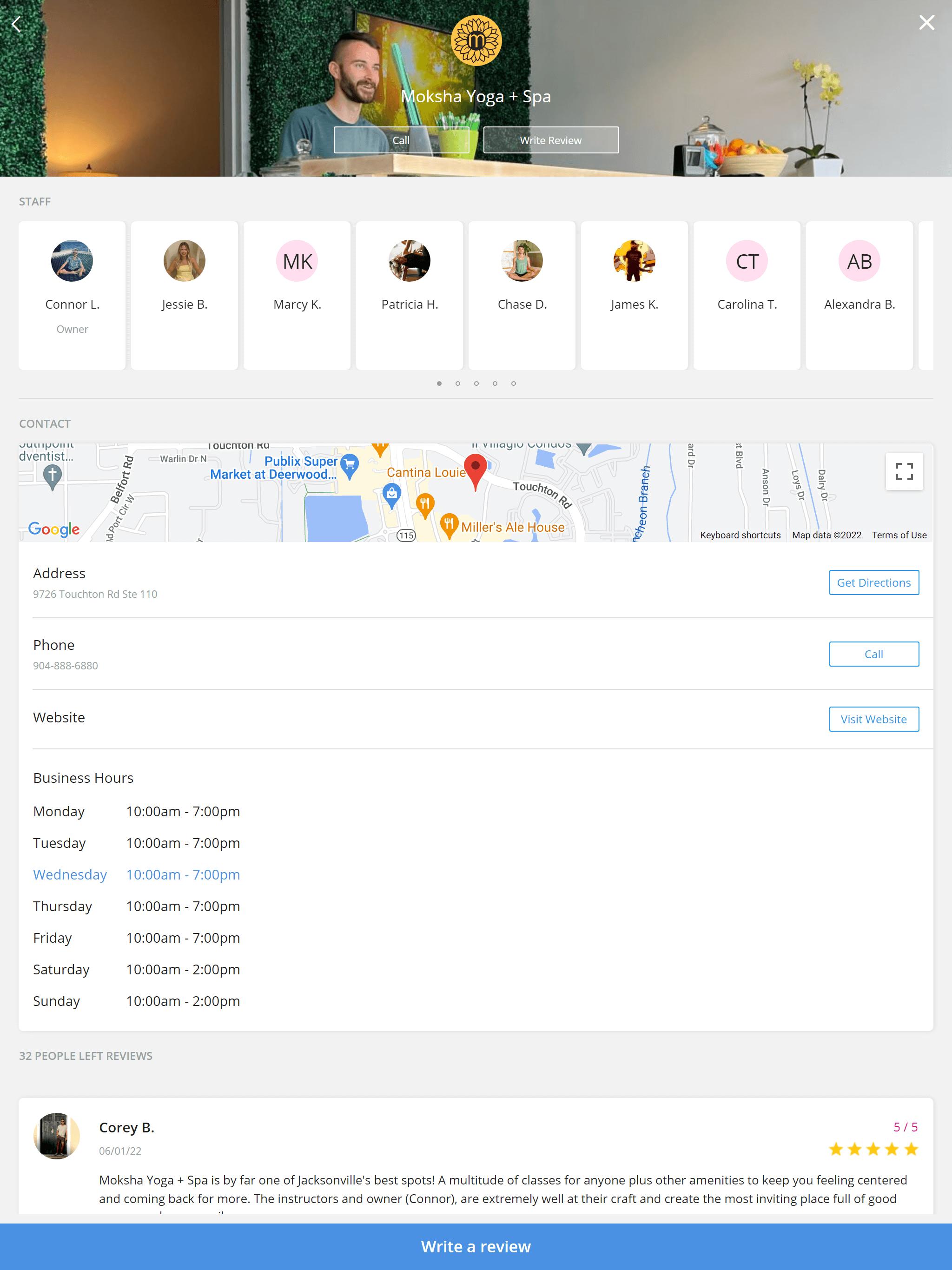The image size is (952, 1270).
Task: Click highlighted Wednesday hours row
Action: coord(137,875)
